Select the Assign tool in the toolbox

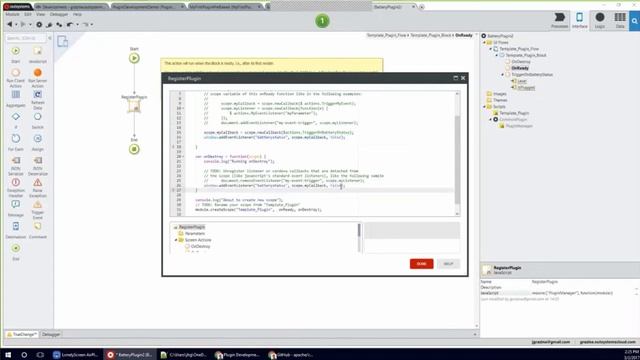tap(38, 142)
